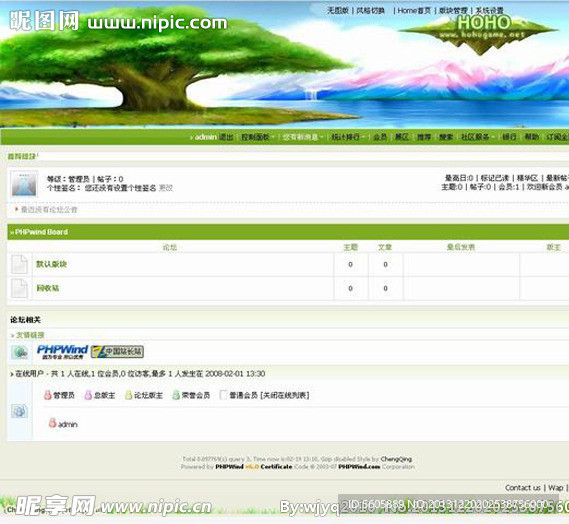Click the bold PHPWind link in the footer

pos(229,467)
